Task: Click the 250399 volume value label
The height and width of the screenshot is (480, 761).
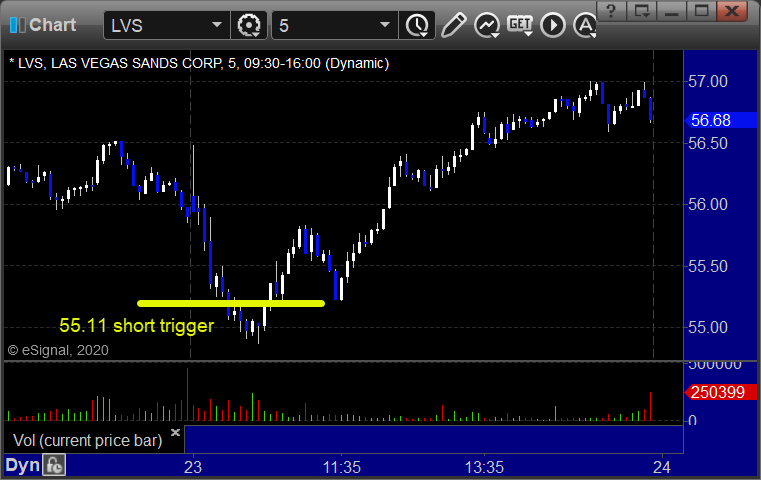Action: (720, 392)
